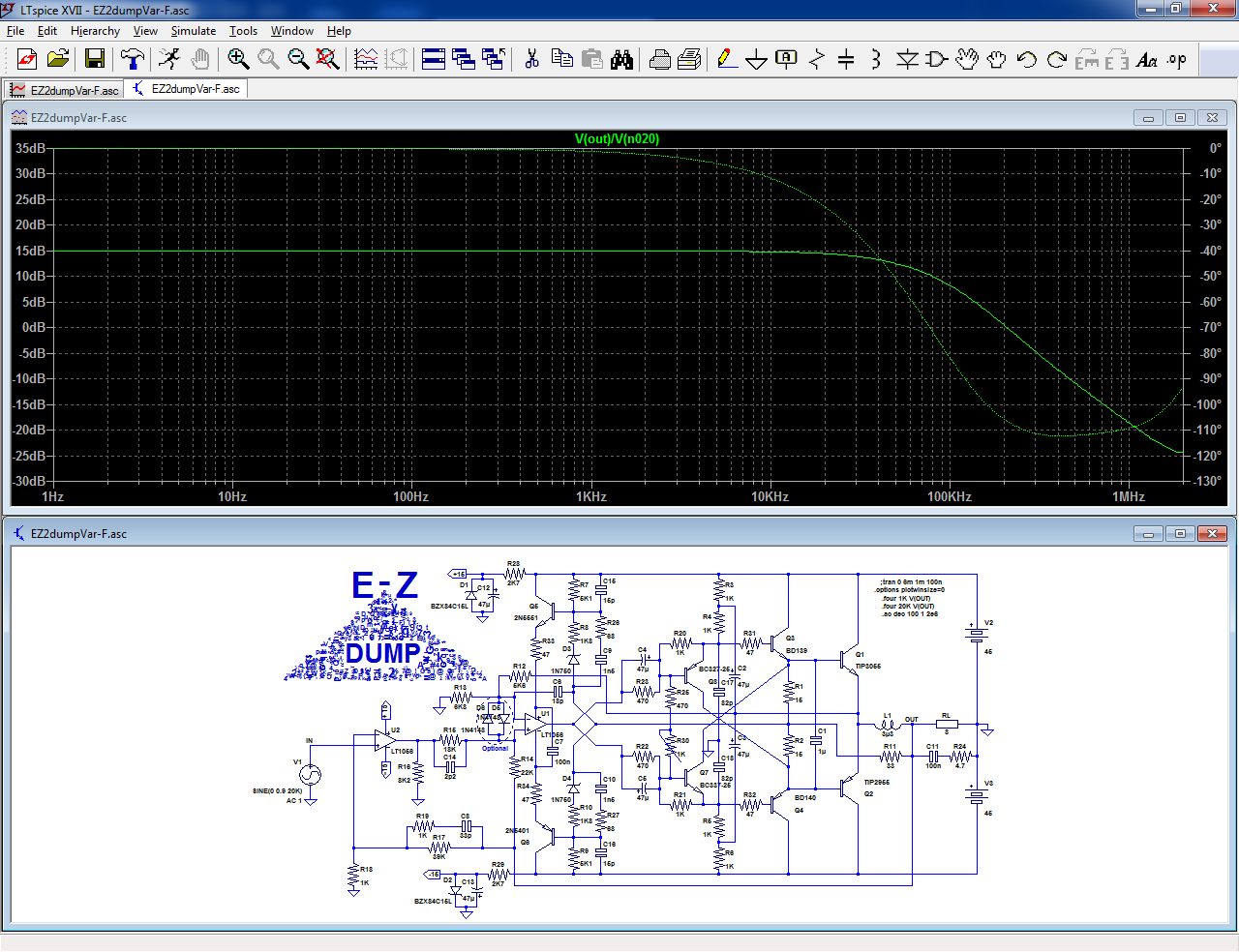Click the Redo arrow icon
This screenshot has width=1239, height=952.
tap(1057, 59)
